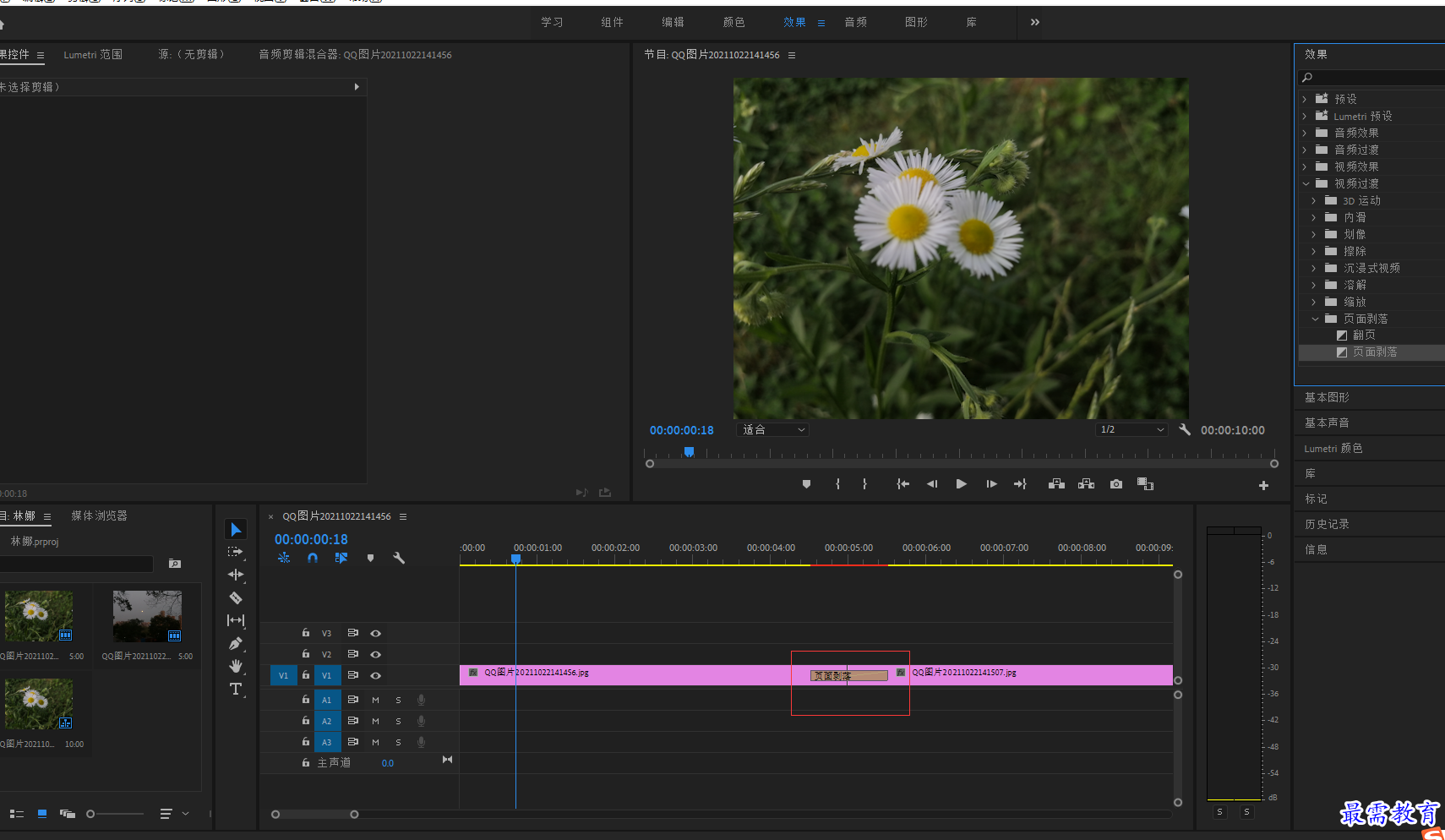The image size is (1445, 840).
Task: Click the Extract button
Action: (x=1087, y=484)
